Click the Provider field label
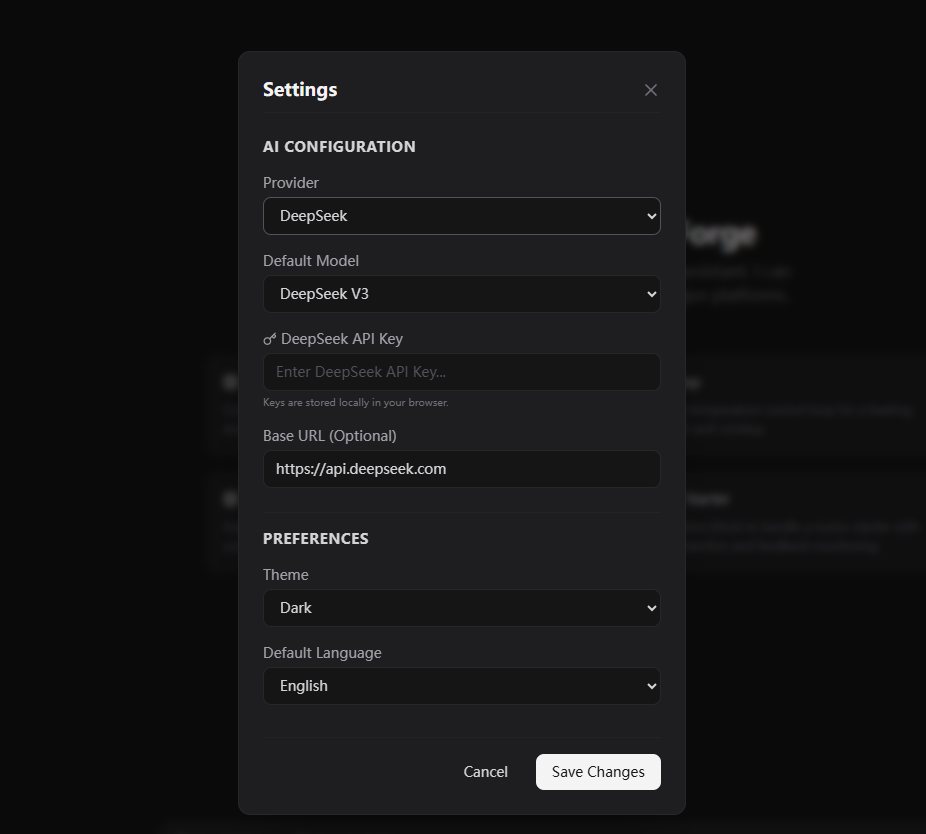This screenshot has width=926, height=834. click(291, 183)
